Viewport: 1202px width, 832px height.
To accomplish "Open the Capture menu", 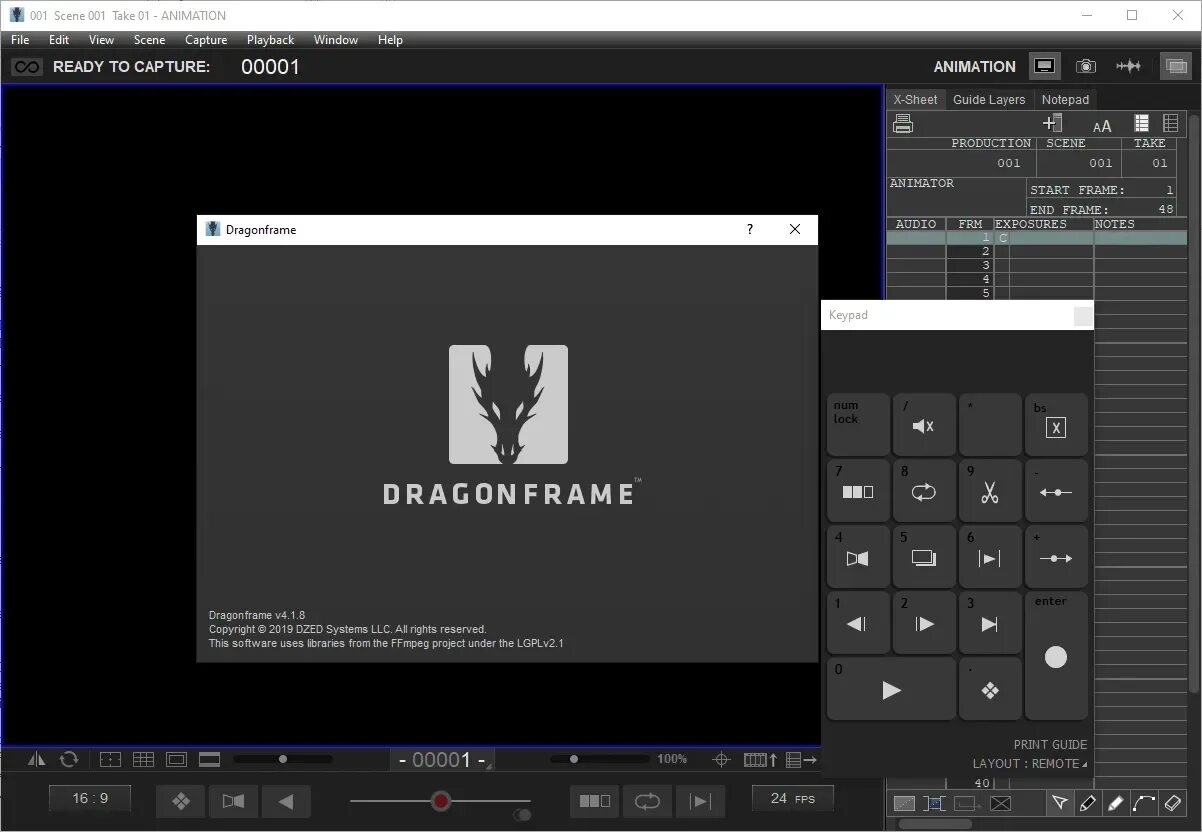I will [x=206, y=40].
